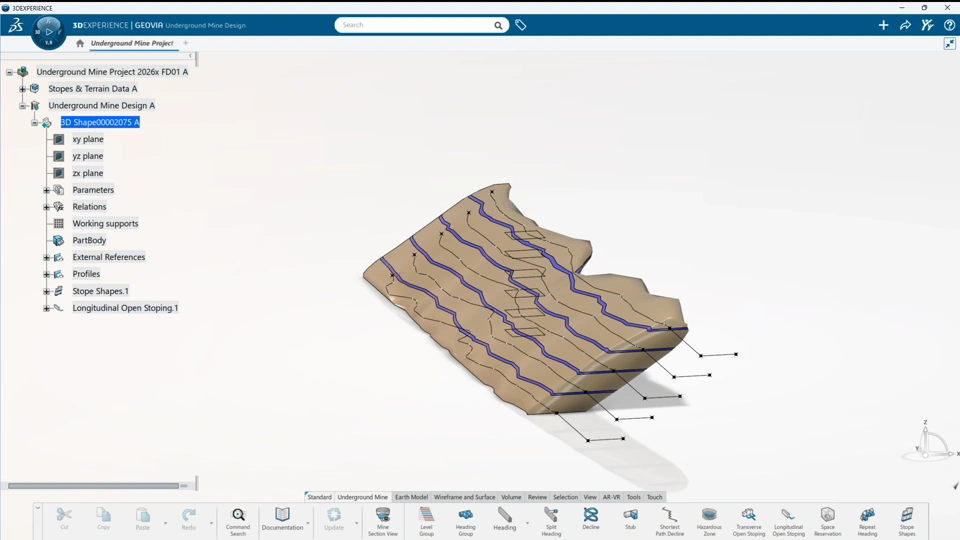The width and height of the screenshot is (960, 540).
Task: Switch to the Touch tab
Action: 654,497
